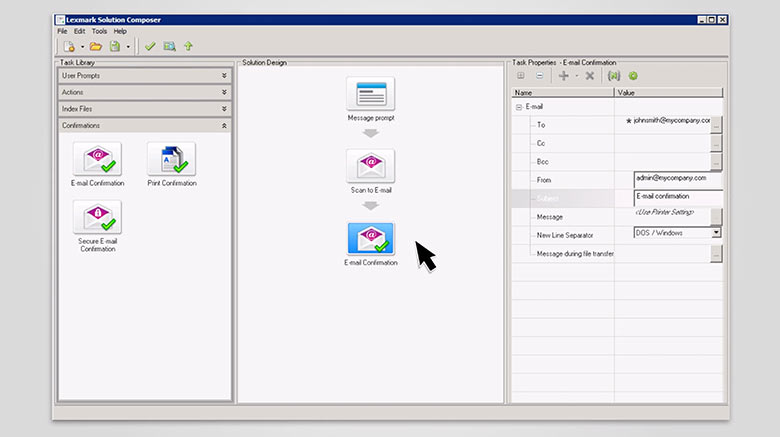Open the New Line Separator dropdown

coord(716,233)
